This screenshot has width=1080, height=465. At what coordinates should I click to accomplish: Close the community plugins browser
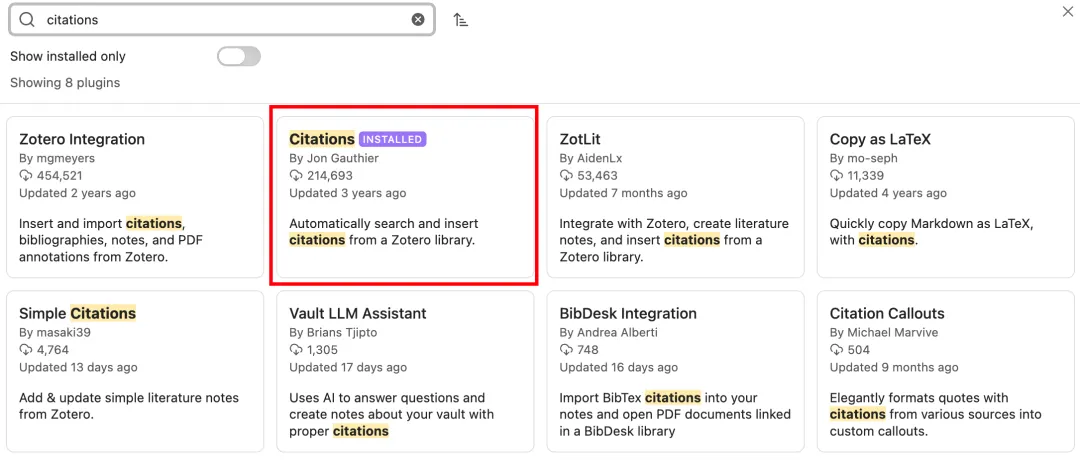click(1066, 11)
